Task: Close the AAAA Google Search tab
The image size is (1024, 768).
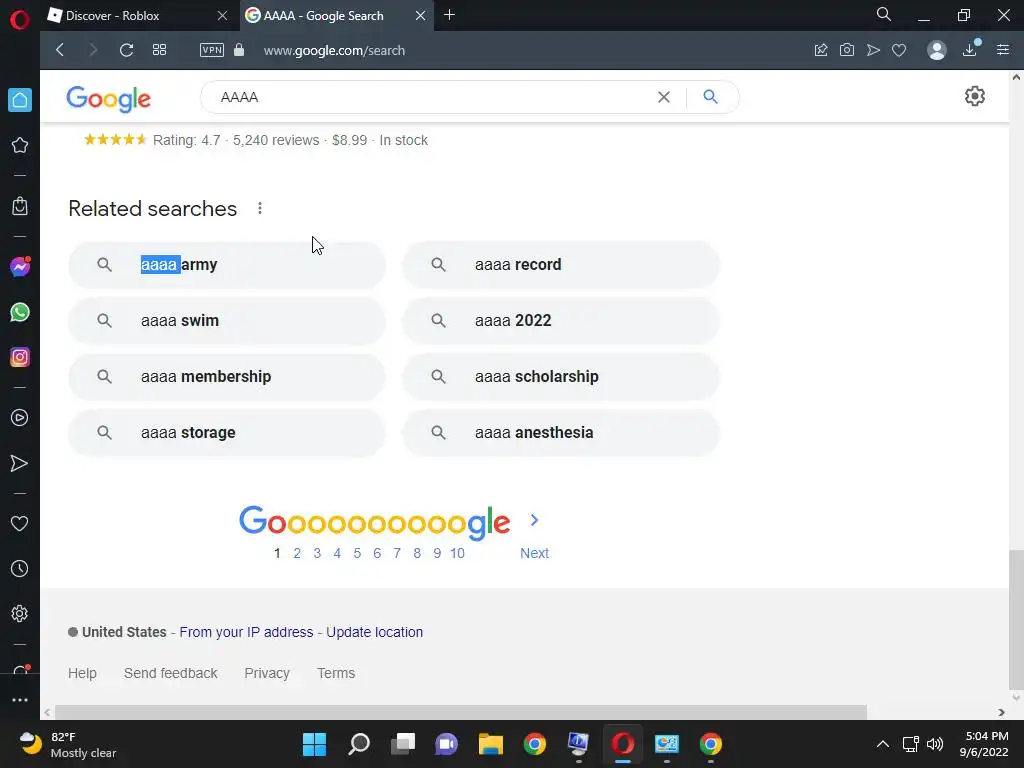Action: coord(421,16)
